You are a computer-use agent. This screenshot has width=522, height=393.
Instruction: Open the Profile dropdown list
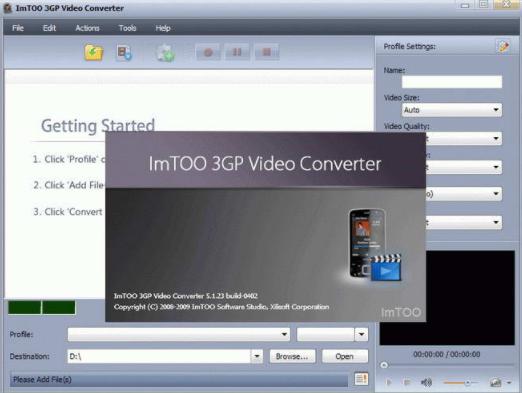click(179, 334)
